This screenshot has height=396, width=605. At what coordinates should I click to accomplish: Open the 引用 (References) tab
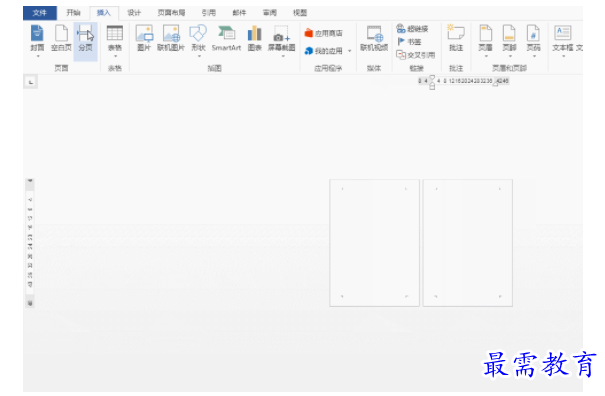(x=209, y=13)
